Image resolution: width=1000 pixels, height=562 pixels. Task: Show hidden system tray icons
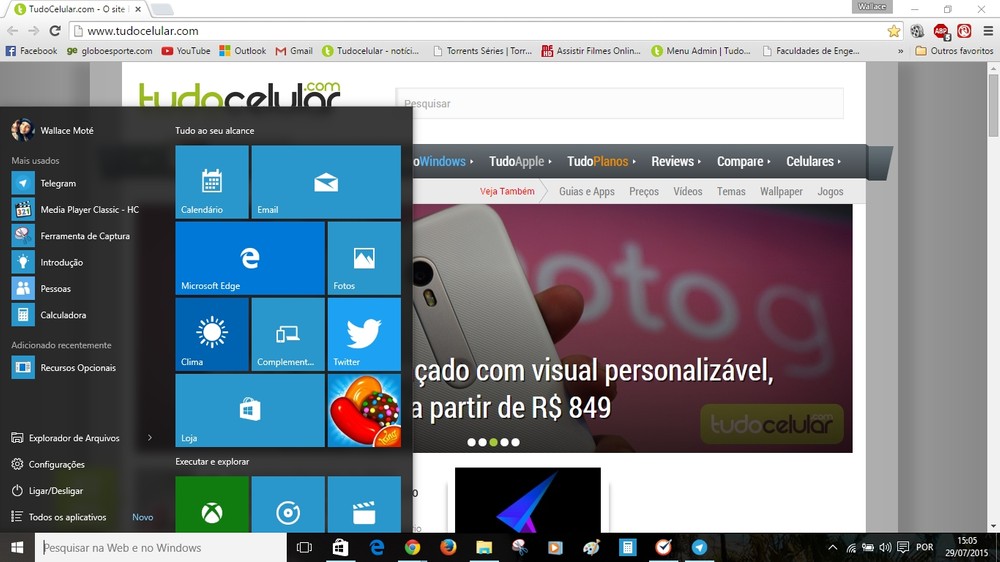(832, 547)
